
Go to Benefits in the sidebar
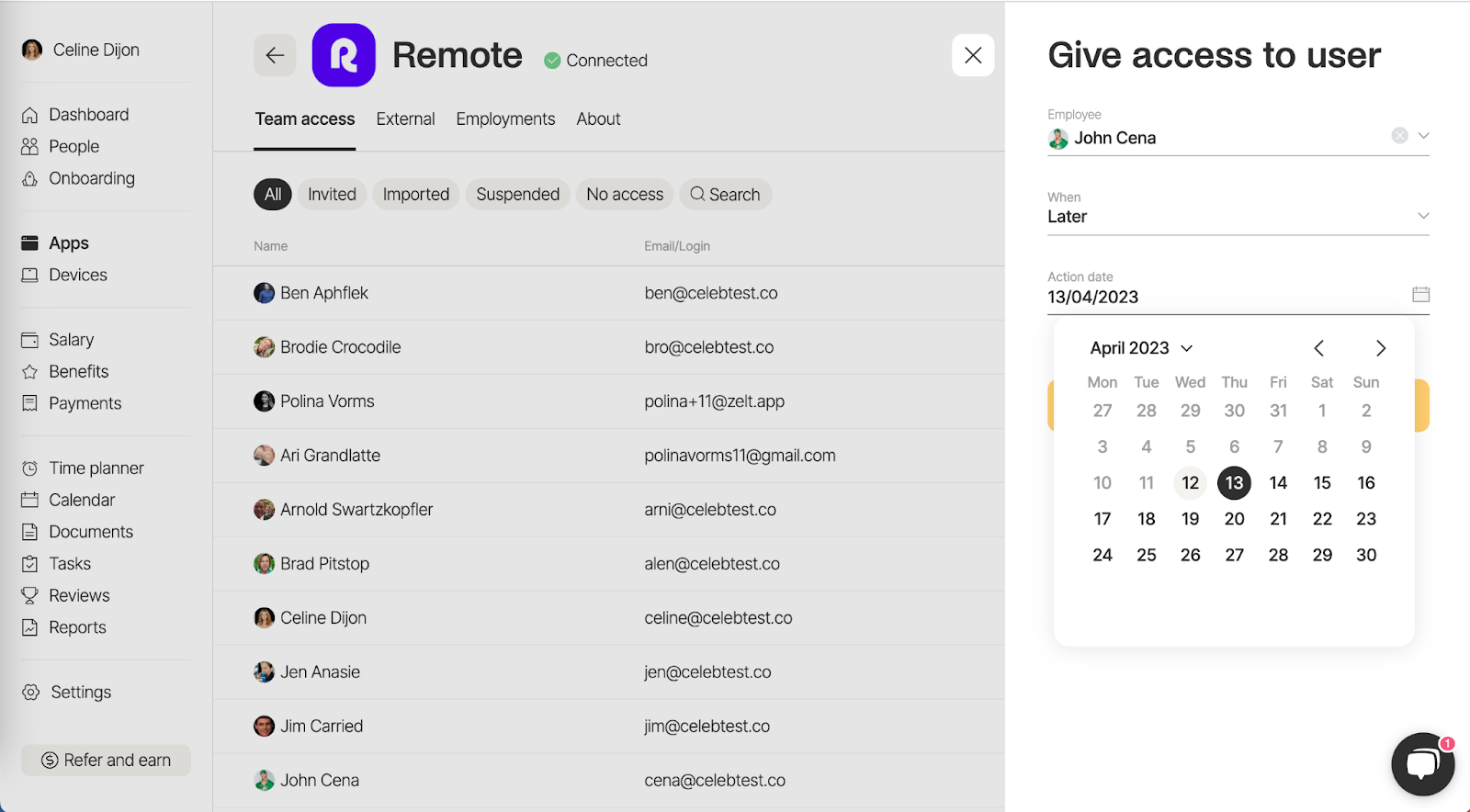point(65,371)
